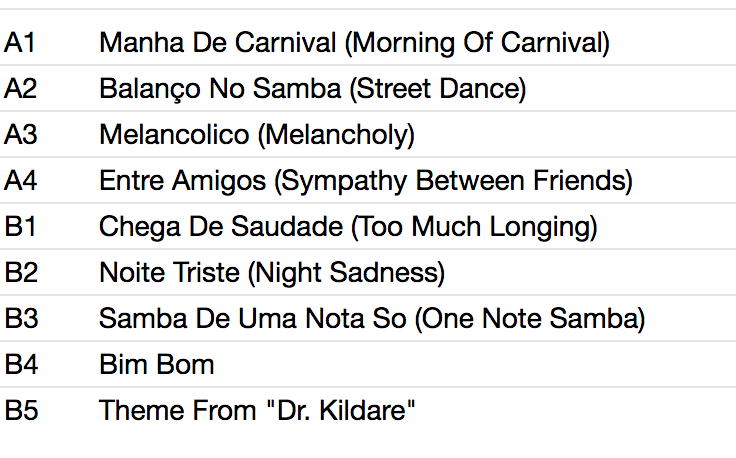
Task: Select the A2 track position label
Action: [x=21, y=89]
